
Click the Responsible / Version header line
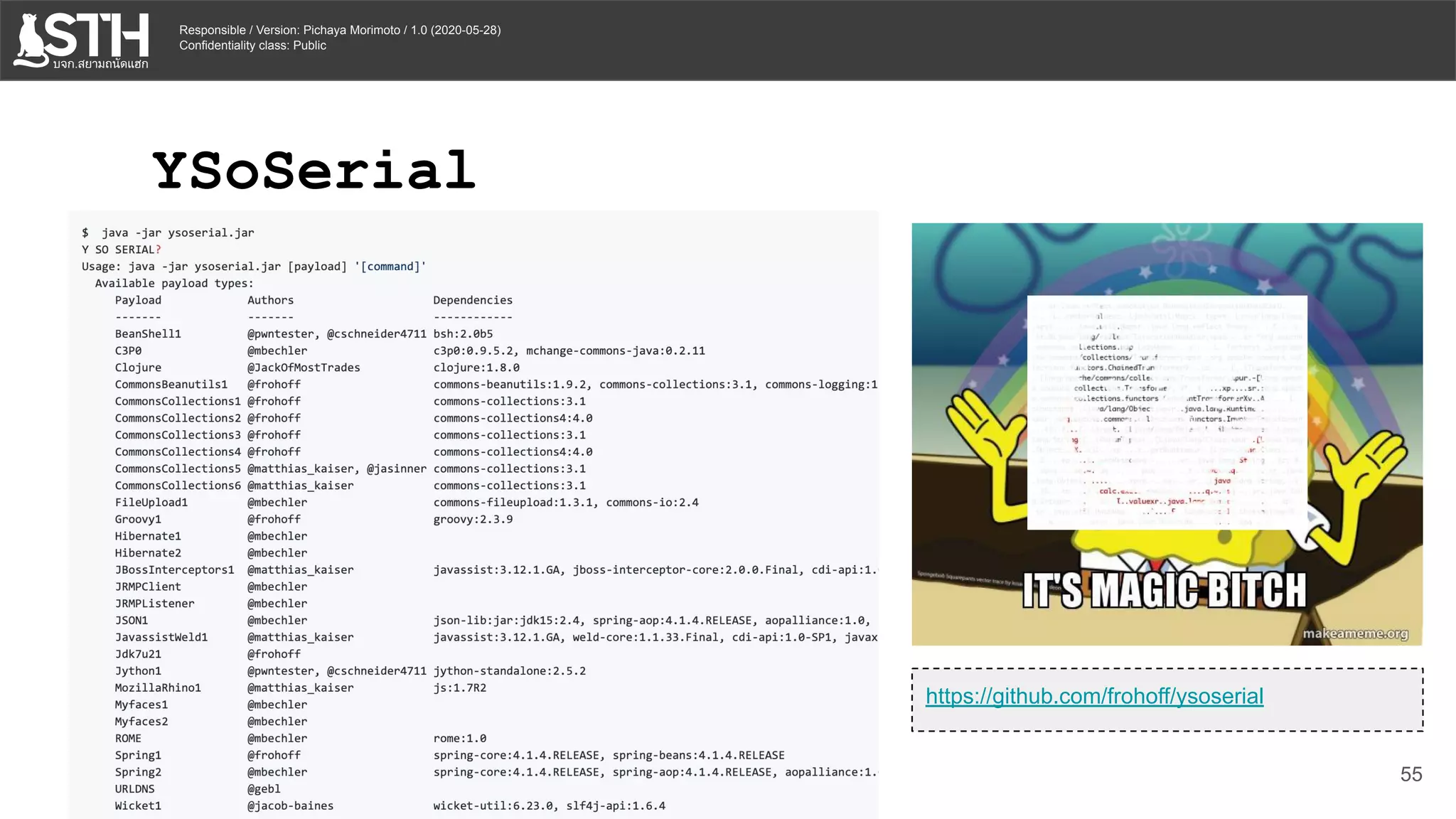coord(340,30)
